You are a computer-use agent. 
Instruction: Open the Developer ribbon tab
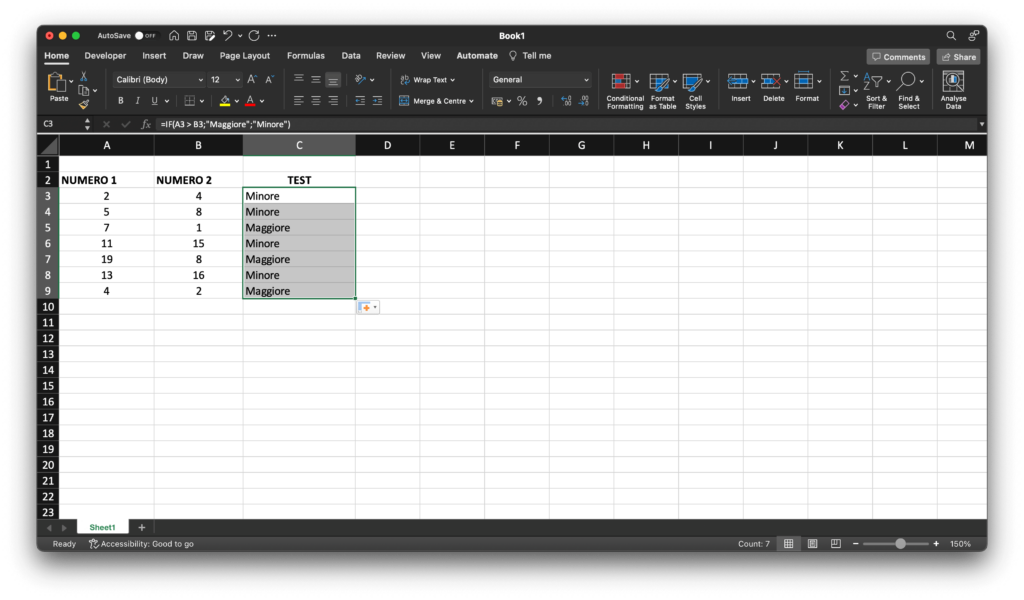click(x=105, y=56)
